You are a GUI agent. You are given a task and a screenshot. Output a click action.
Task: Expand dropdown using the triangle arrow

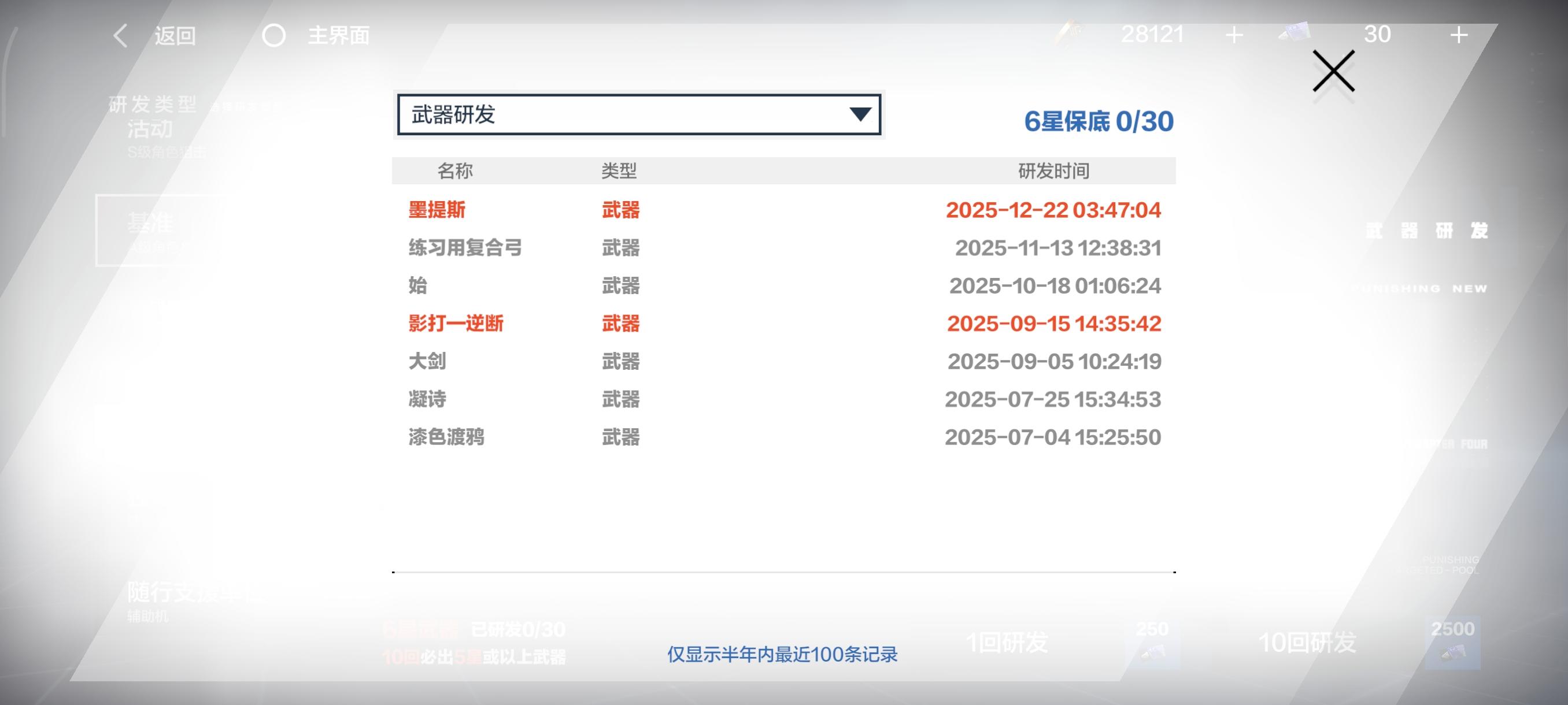(860, 114)
